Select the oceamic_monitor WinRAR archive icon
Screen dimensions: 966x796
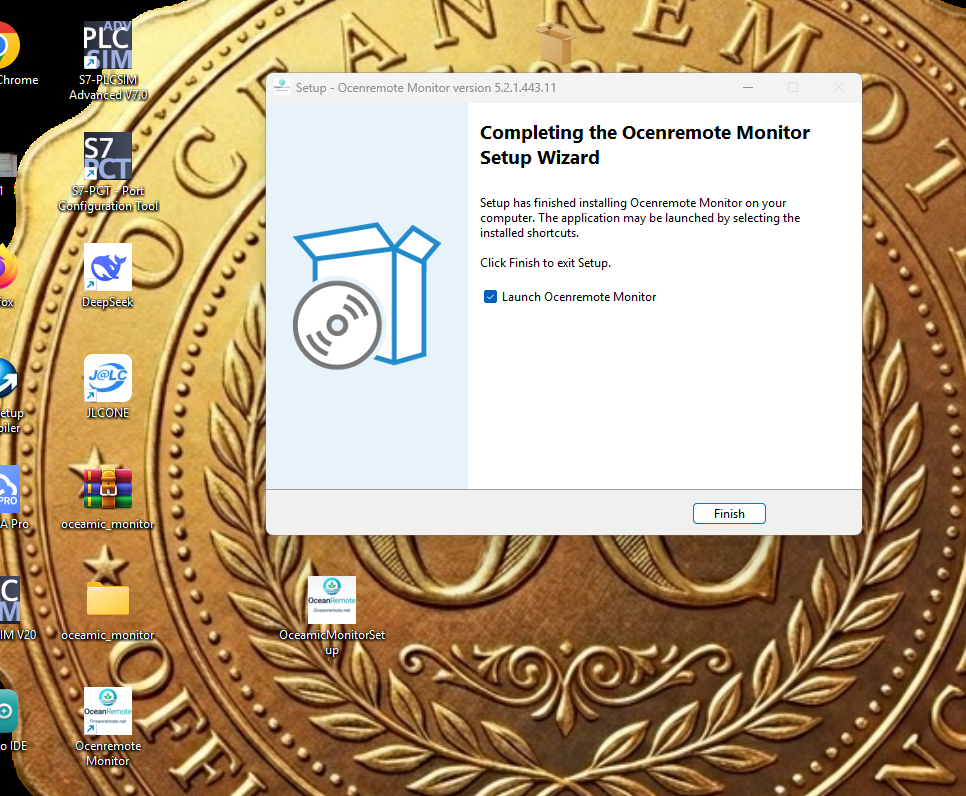pyautogui.click(x=108, y=498)
